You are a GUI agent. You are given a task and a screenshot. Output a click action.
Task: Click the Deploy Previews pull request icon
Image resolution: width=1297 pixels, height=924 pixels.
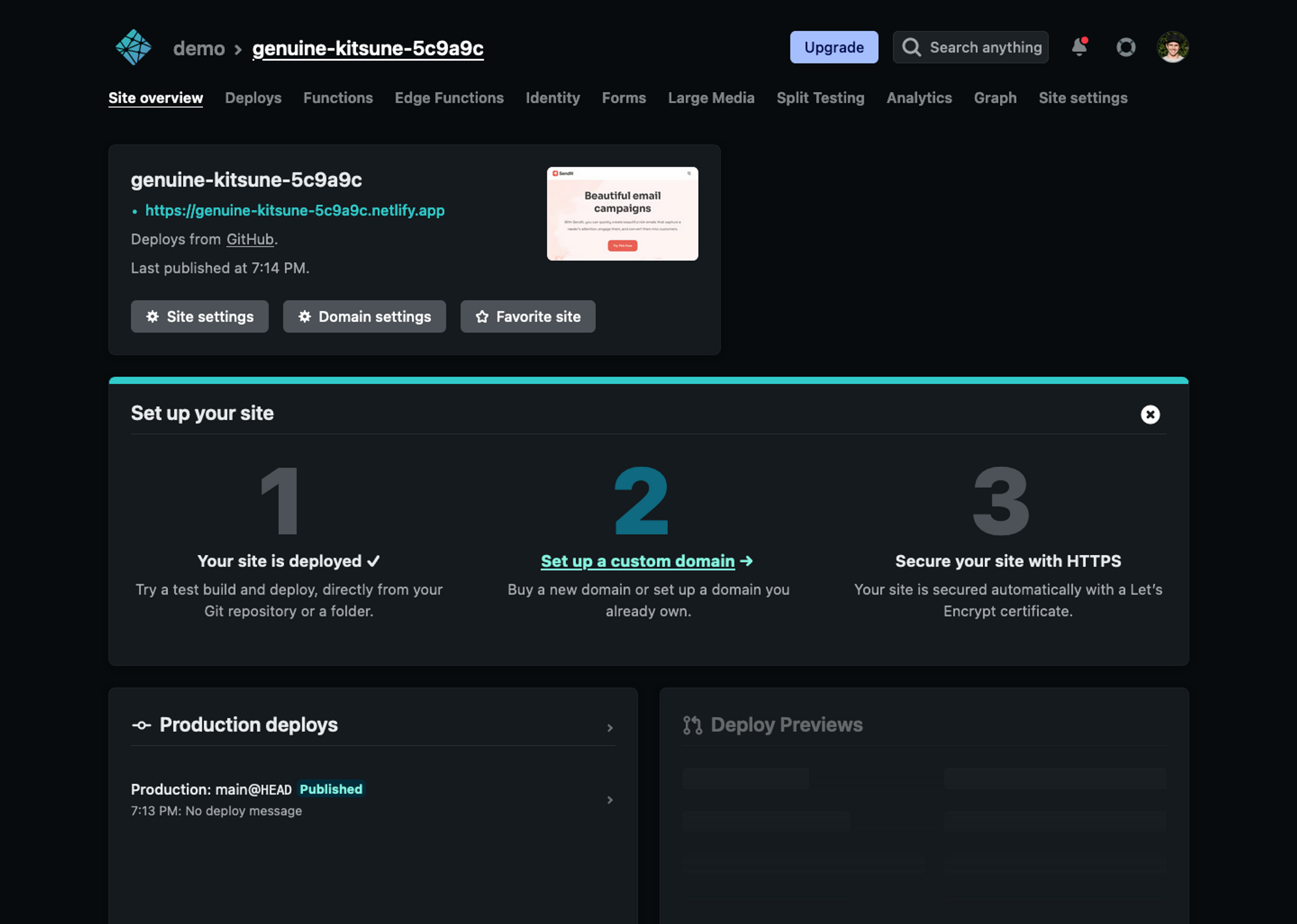pos(692,725)
